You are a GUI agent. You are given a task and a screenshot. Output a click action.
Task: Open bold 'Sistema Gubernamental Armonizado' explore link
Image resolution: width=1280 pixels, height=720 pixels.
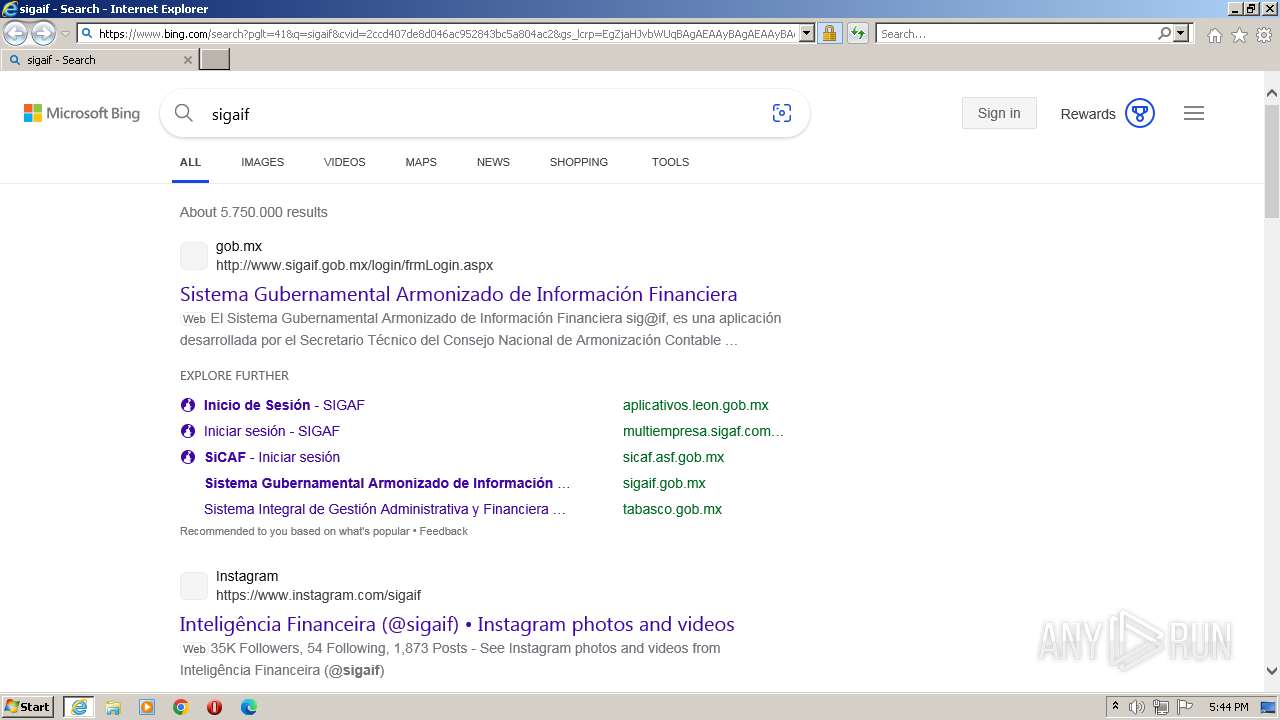(387, 483)
